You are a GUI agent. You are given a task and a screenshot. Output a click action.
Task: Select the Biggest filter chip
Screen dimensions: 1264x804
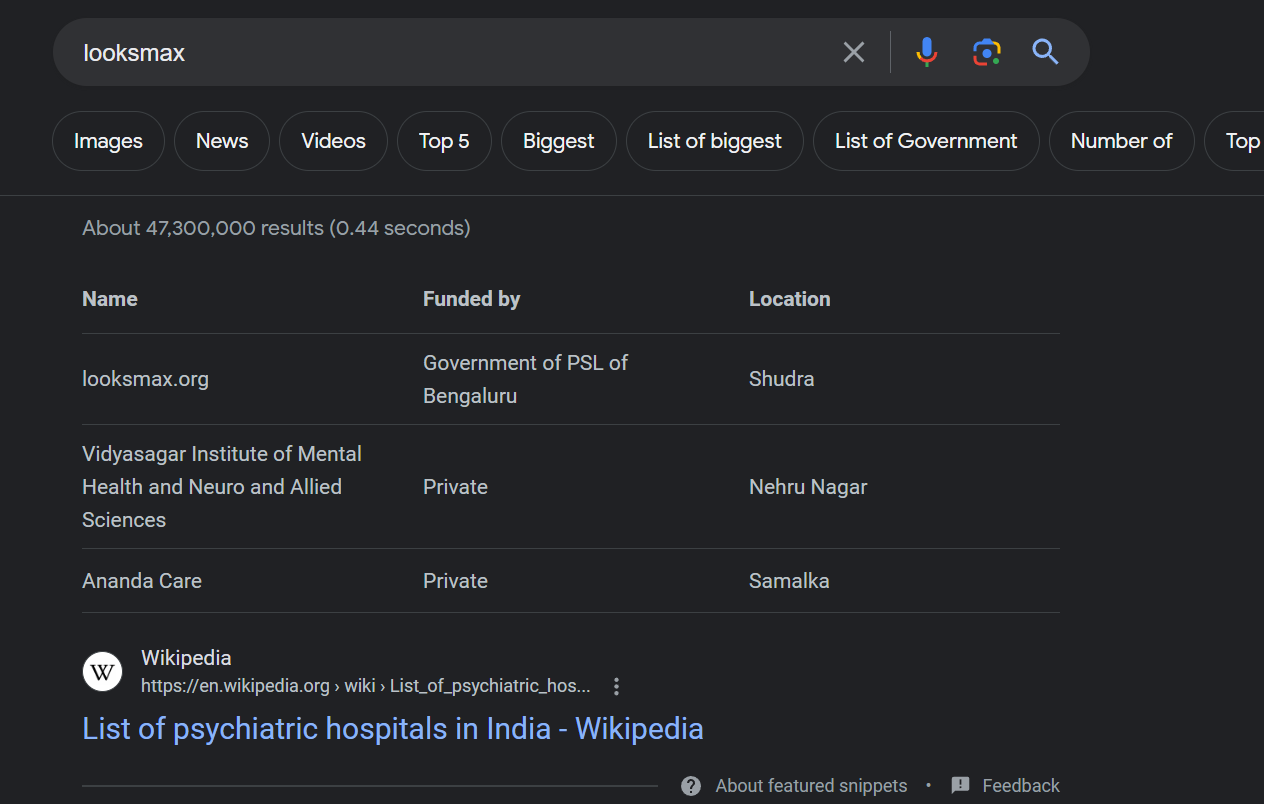point(558,141)
